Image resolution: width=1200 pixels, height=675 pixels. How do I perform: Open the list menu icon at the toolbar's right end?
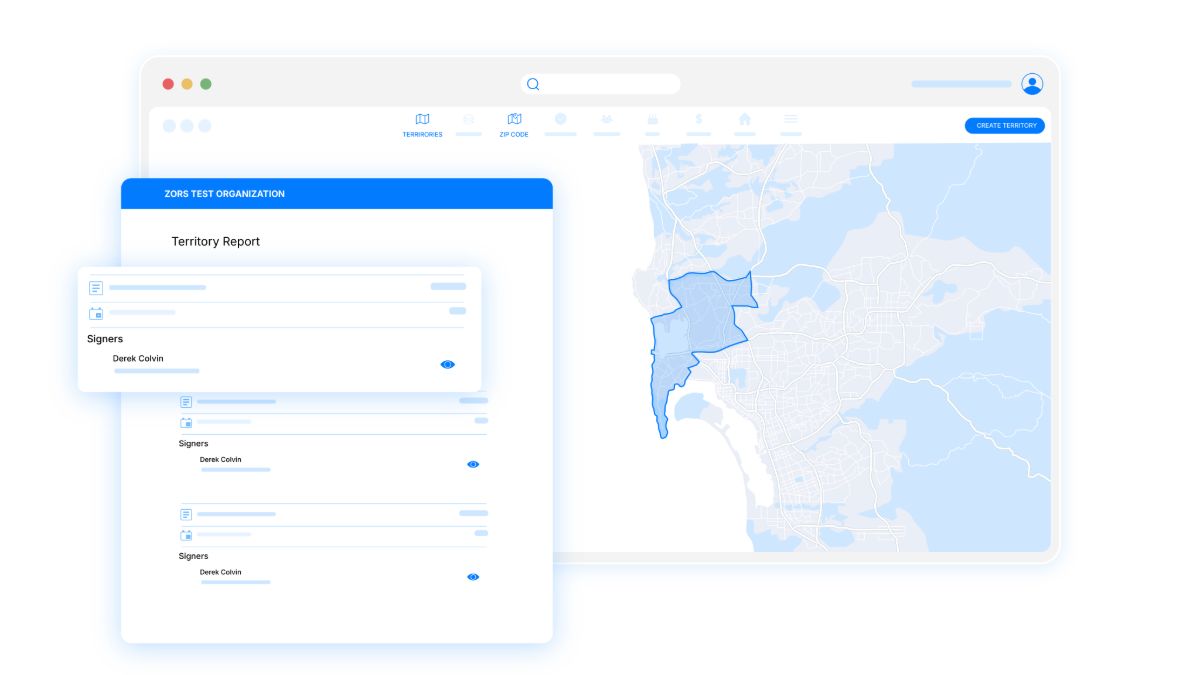(x=790, y=118)
